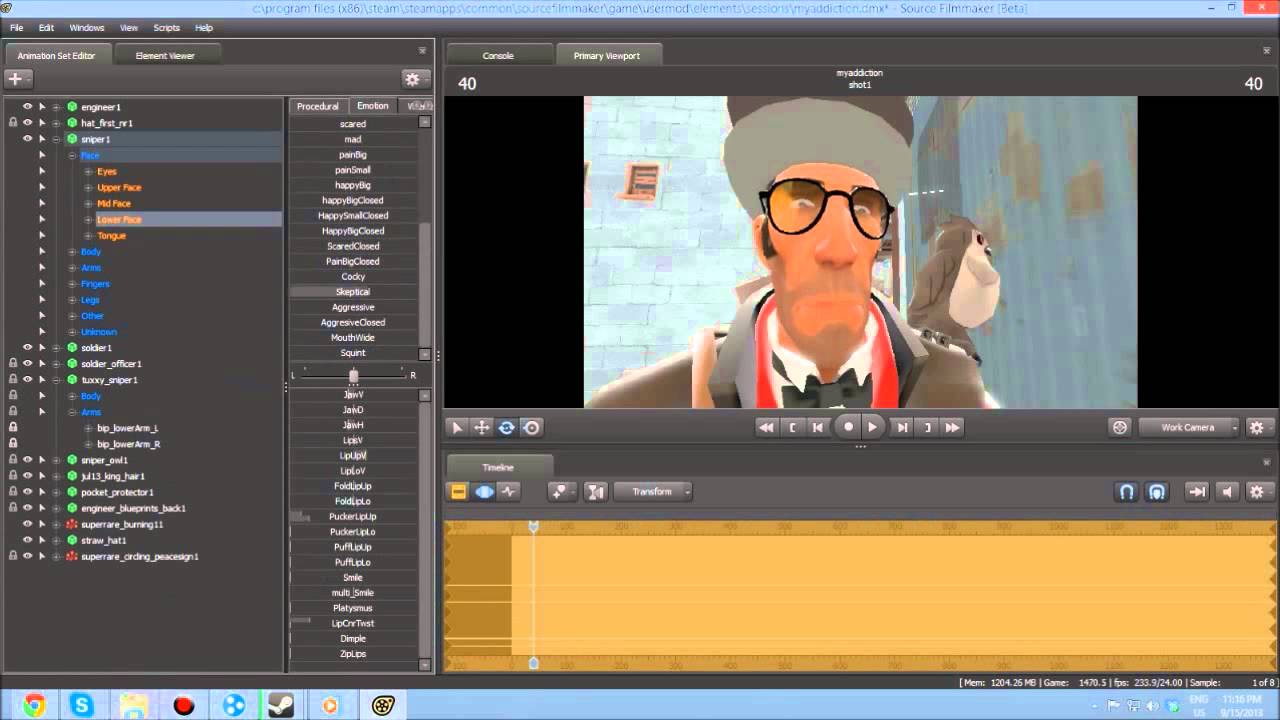The image size is (1280, 720).
Task: Switch to the Graph Editor mode
Action: click(x=509, y=491)
